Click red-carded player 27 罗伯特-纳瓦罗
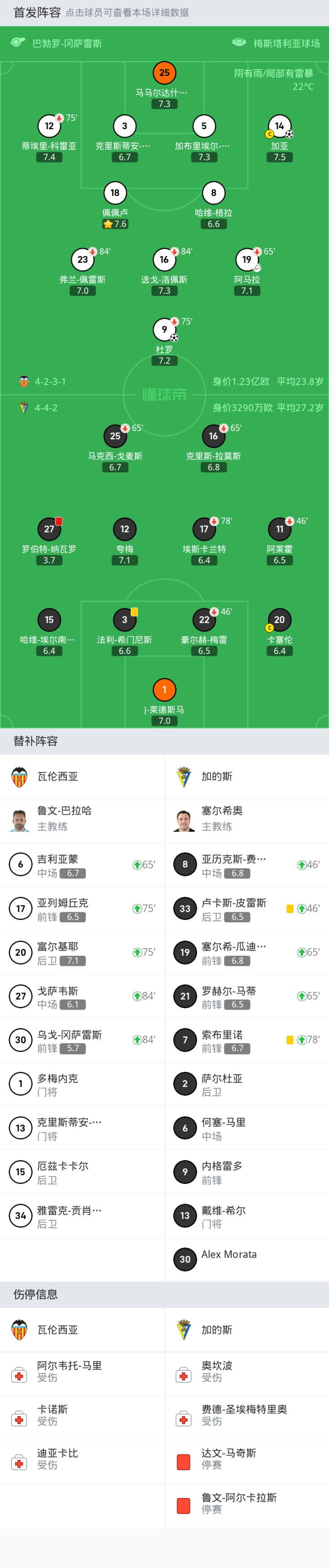Viewport: 329px width, 1568px height. 49,529
